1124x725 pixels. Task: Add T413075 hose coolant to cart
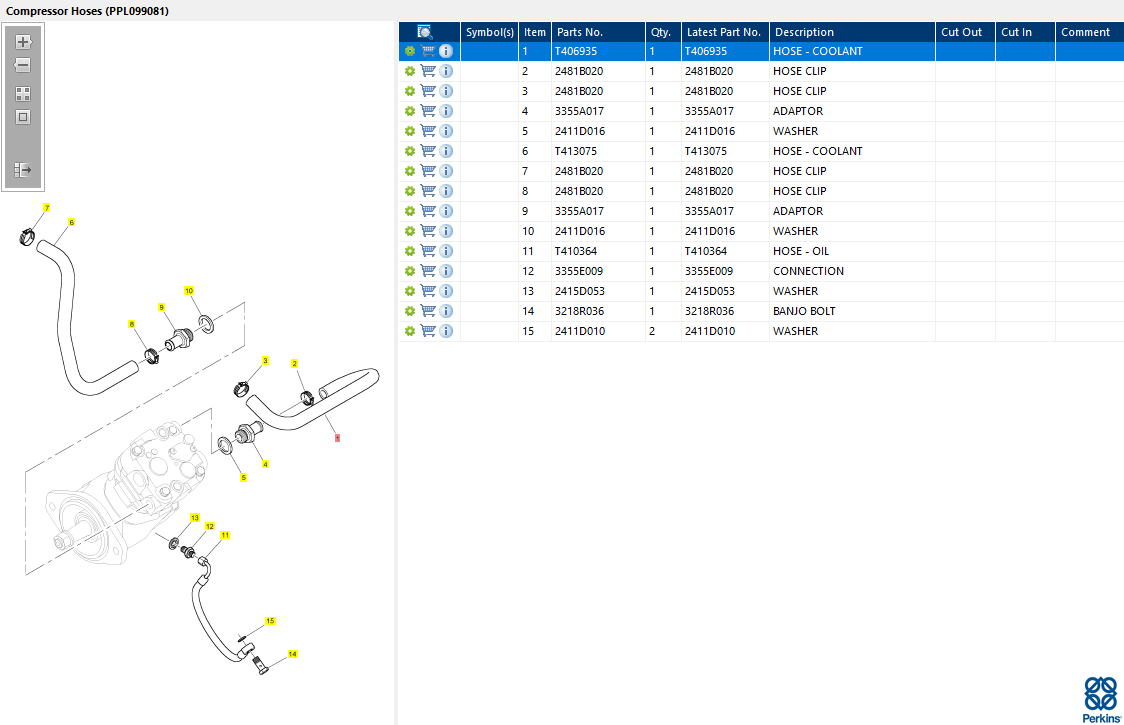point(428,151)
